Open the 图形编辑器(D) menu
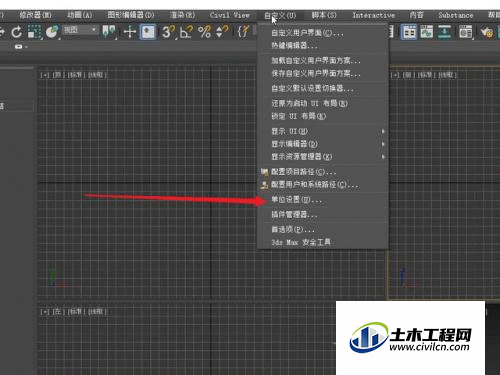The image size is (500, 375). (131, 15)
